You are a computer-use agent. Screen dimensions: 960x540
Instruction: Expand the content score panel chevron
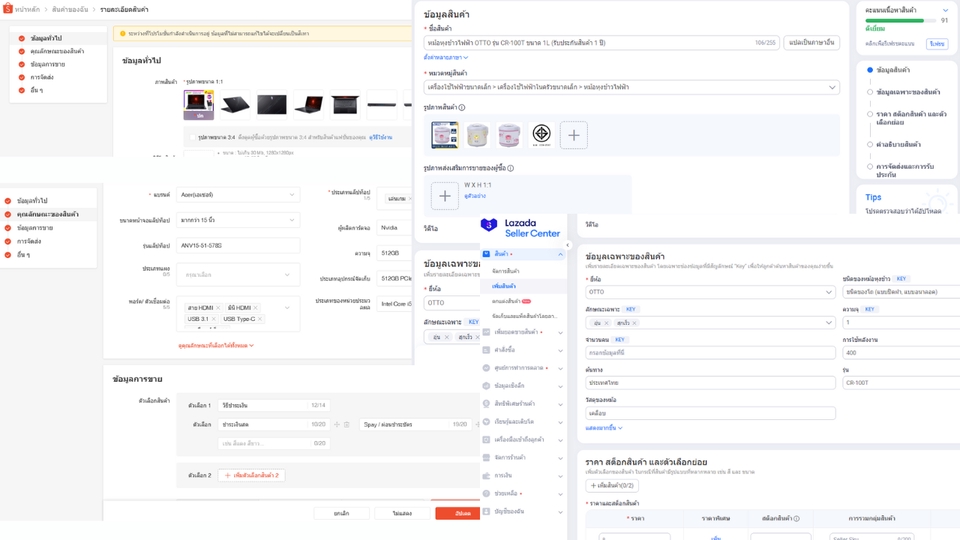click(x=945, y=10)
